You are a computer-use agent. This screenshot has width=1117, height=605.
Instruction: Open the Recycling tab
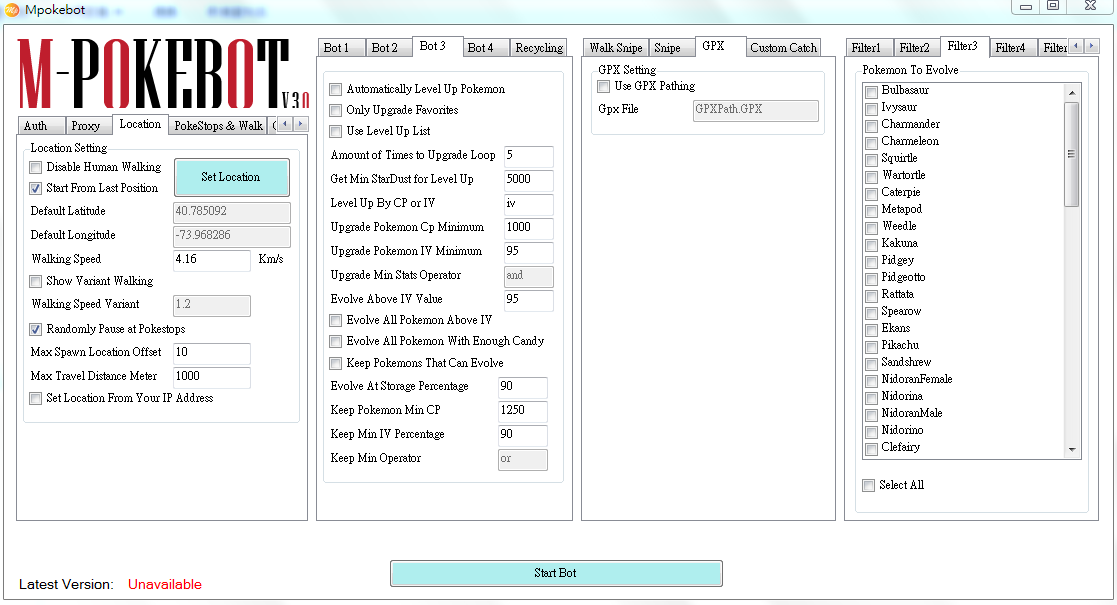(539, 48)
